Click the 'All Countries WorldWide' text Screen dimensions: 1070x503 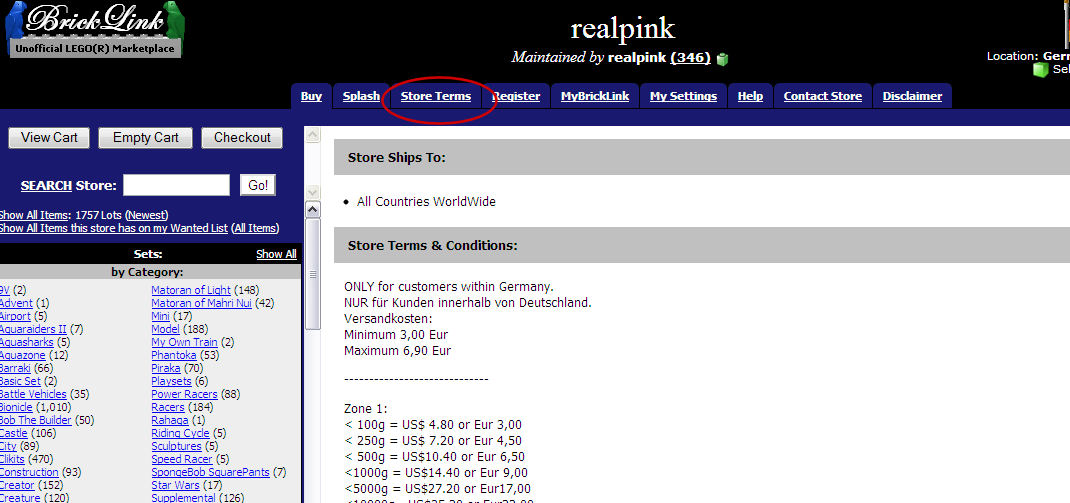point(426,201)
